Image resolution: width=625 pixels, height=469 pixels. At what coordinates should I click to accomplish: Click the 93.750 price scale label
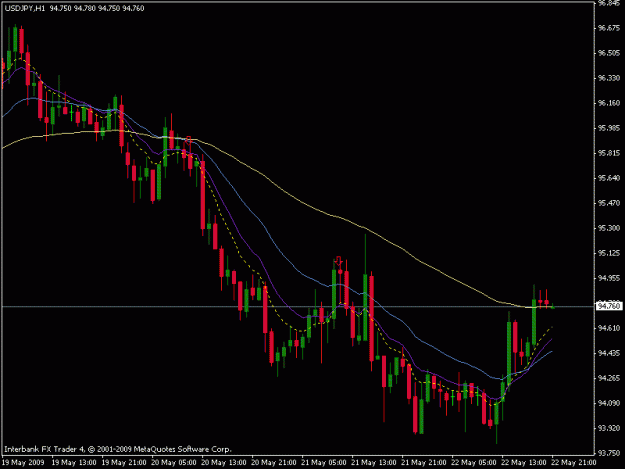coord(609,453)
